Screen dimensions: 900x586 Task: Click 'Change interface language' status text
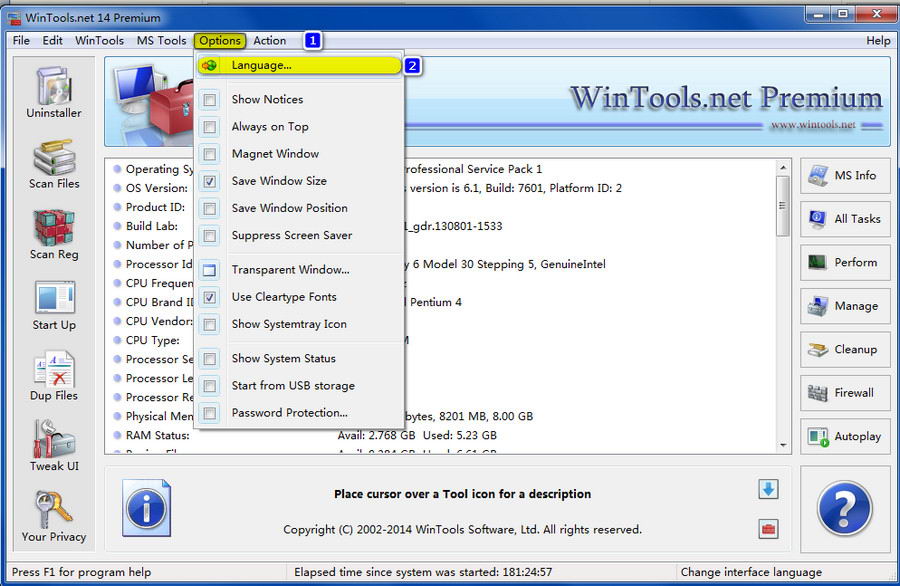751,572
